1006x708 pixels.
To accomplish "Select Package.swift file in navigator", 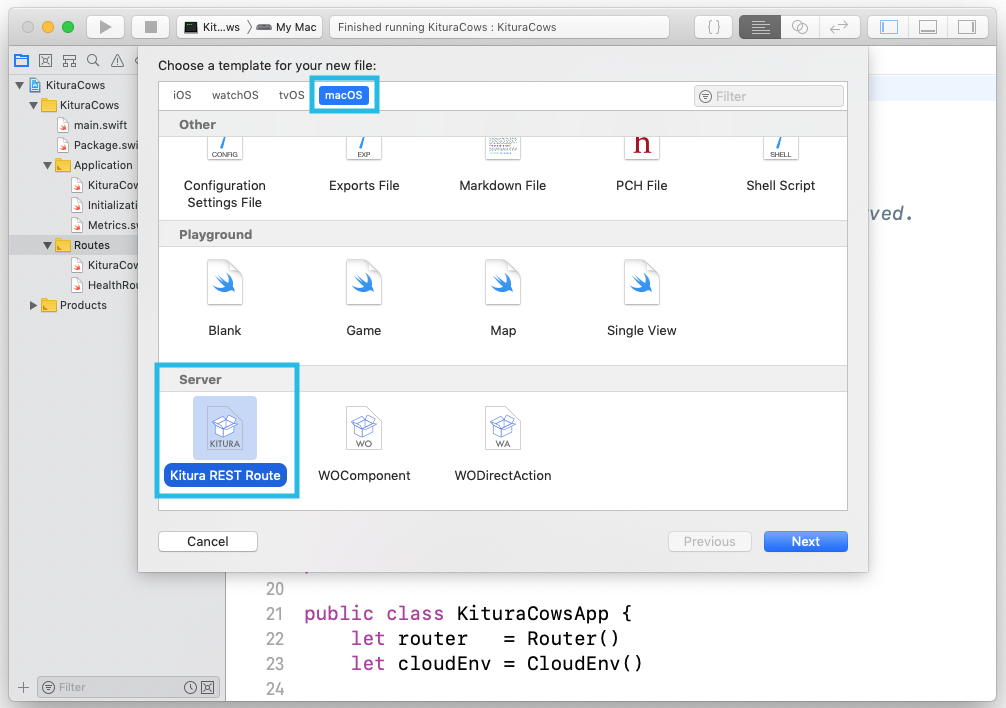I will point(97,145).
